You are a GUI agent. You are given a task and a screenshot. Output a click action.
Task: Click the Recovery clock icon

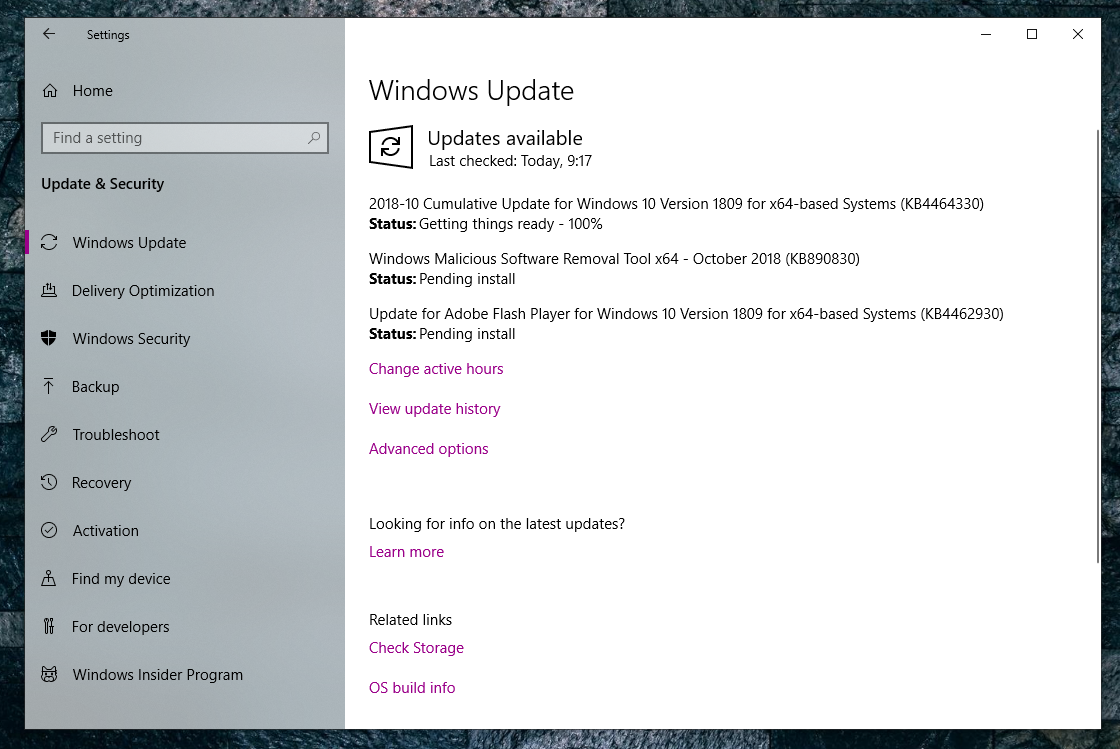[49, 483]
